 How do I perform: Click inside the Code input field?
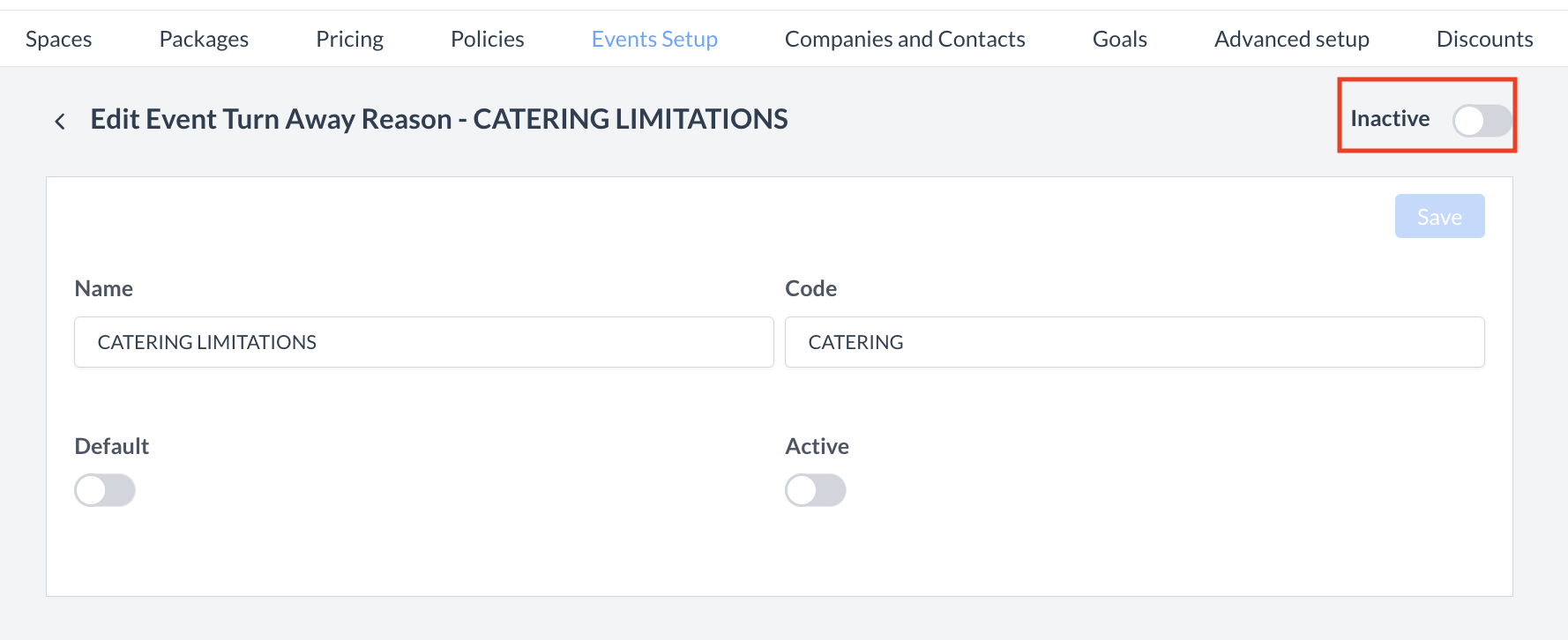point(1134,342)
